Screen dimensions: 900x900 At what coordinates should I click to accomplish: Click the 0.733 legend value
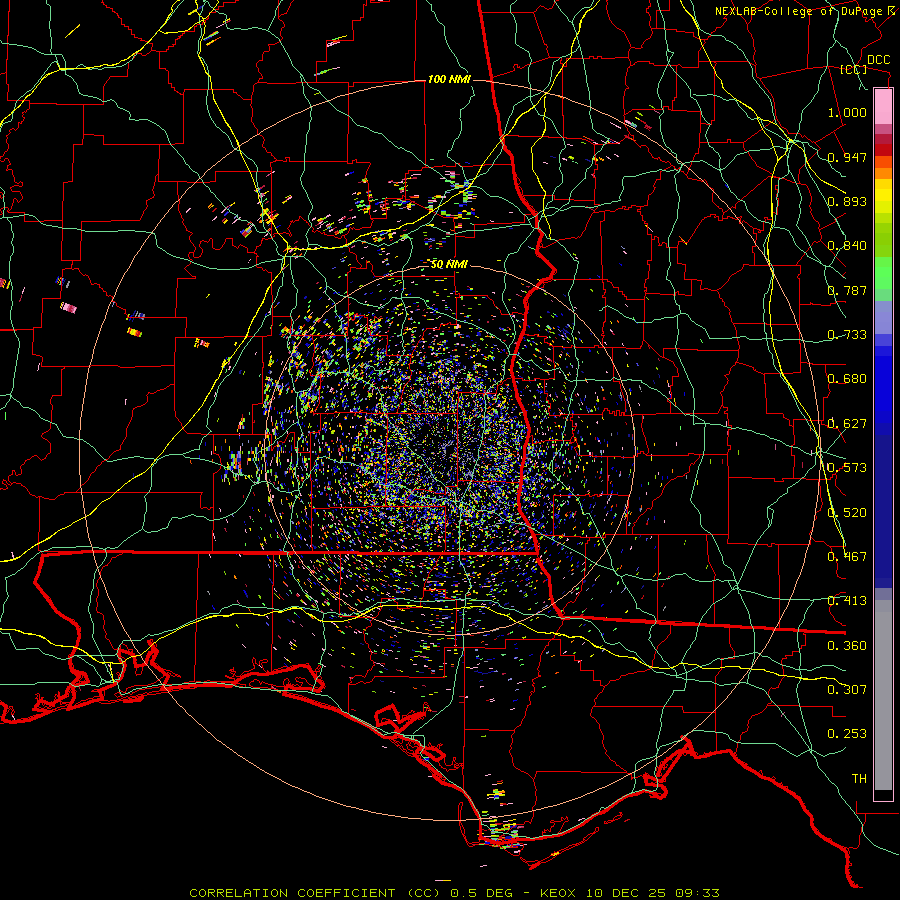tap(847, 335)
